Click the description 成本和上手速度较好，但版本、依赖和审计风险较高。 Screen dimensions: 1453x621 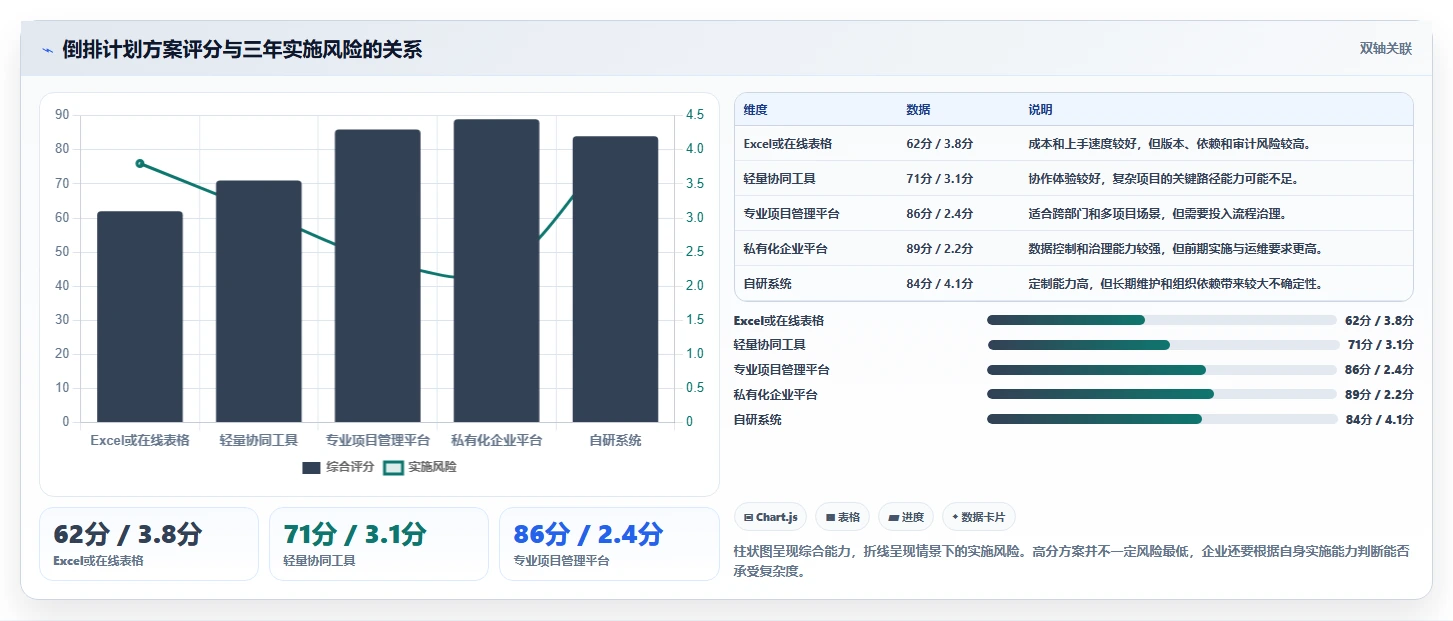[1170, 144]
